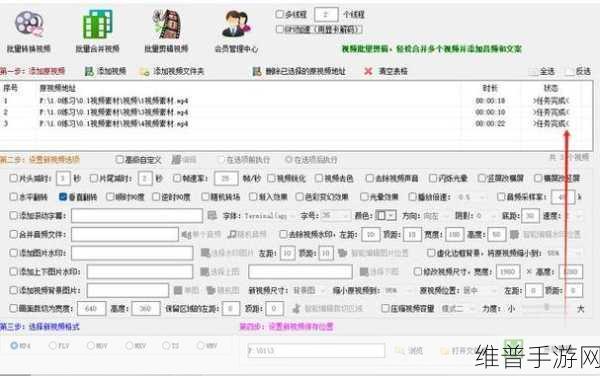Enable the 添加滚动字幕 scrolling subtitle checkbox
600x376 pixels.
(x=13, y=215)
